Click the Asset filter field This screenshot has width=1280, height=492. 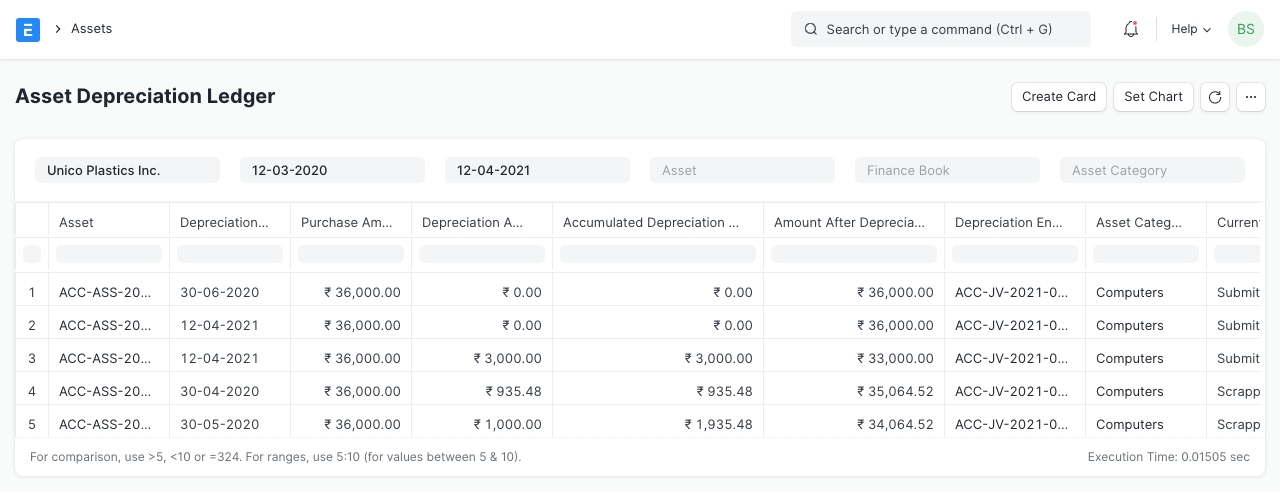742,171
